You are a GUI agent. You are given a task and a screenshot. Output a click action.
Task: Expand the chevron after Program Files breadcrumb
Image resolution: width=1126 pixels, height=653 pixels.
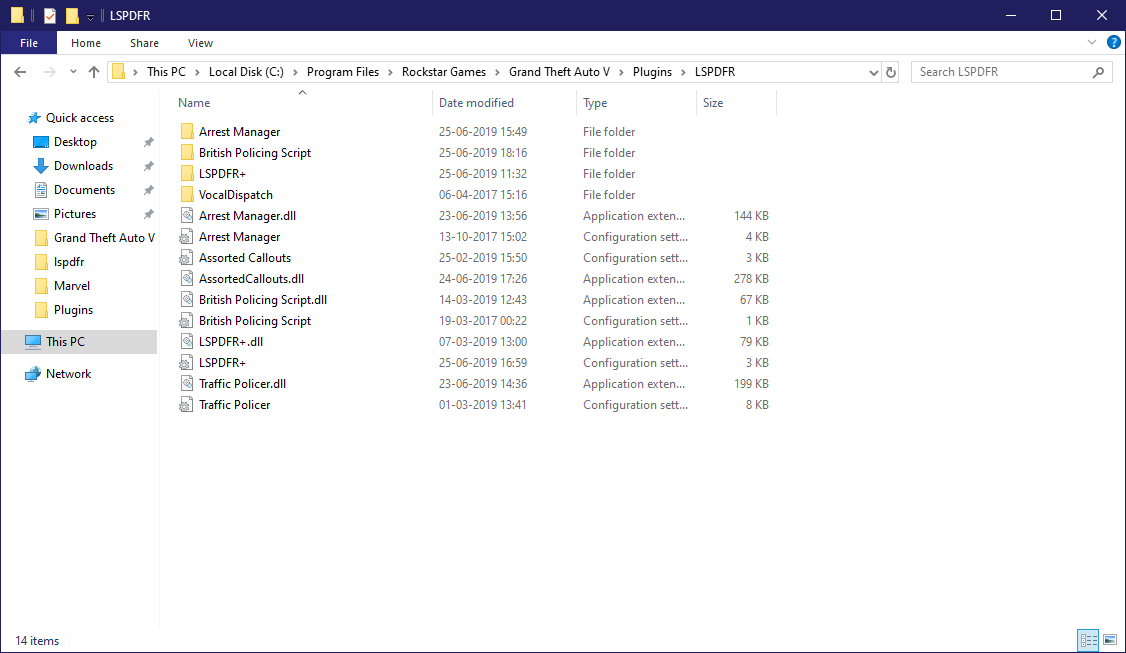coord(390,72)
